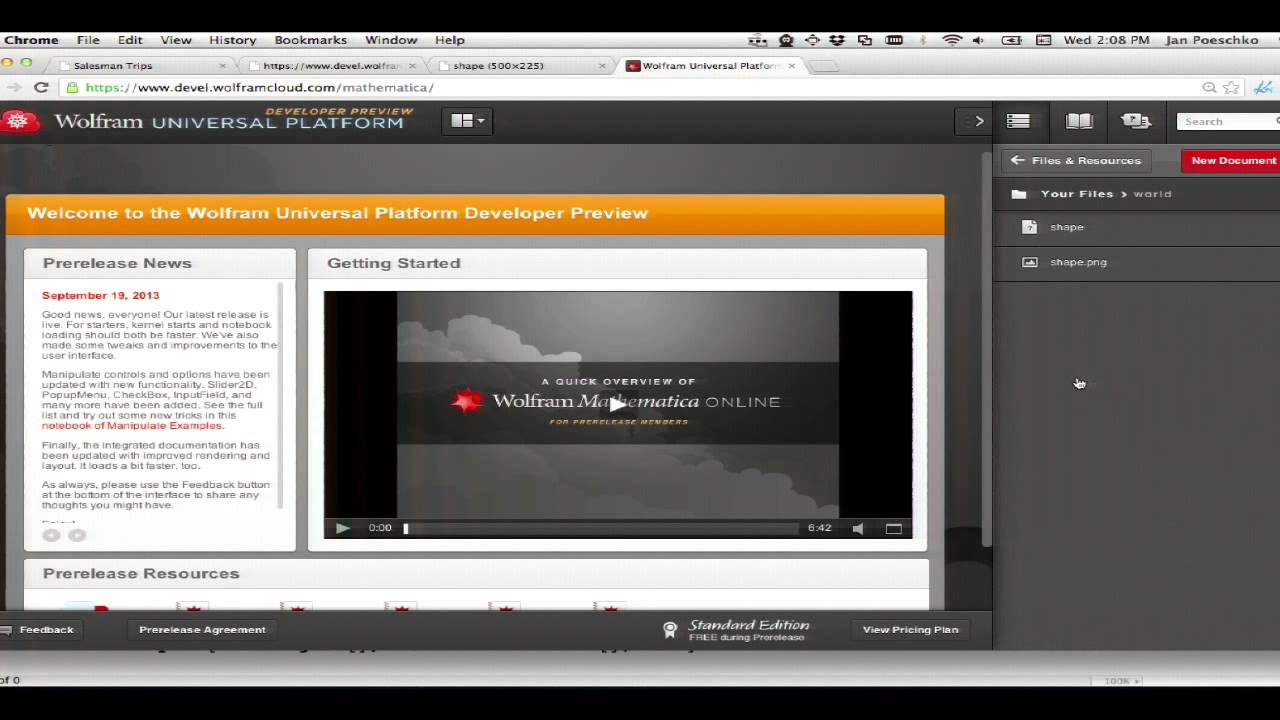Open the History menu
The height and width of the screenshot is (720, 1280).
point(233,40)
